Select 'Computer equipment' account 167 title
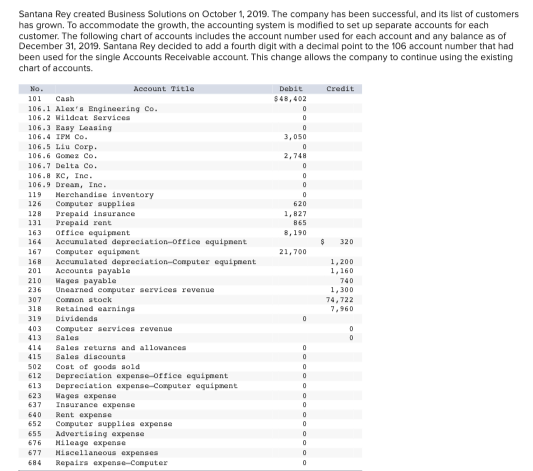Image resolution: width=533 pixels, height=471 pixels. pos(98,252)
